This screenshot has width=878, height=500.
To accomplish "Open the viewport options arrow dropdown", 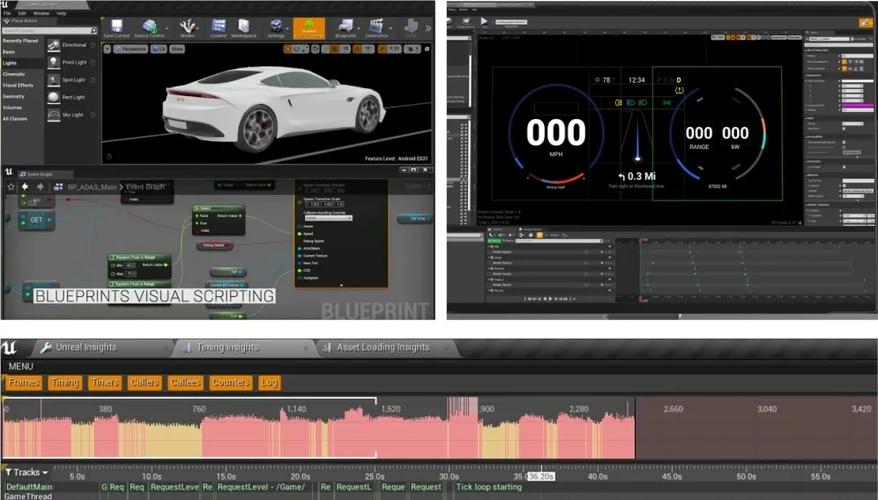I will click(x=108, y=49).
